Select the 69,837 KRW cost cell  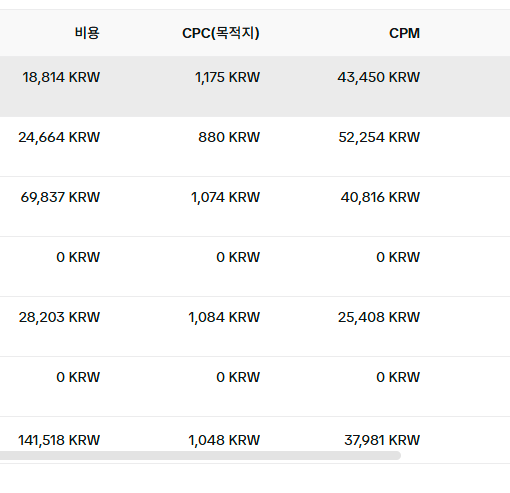(60, 197)
